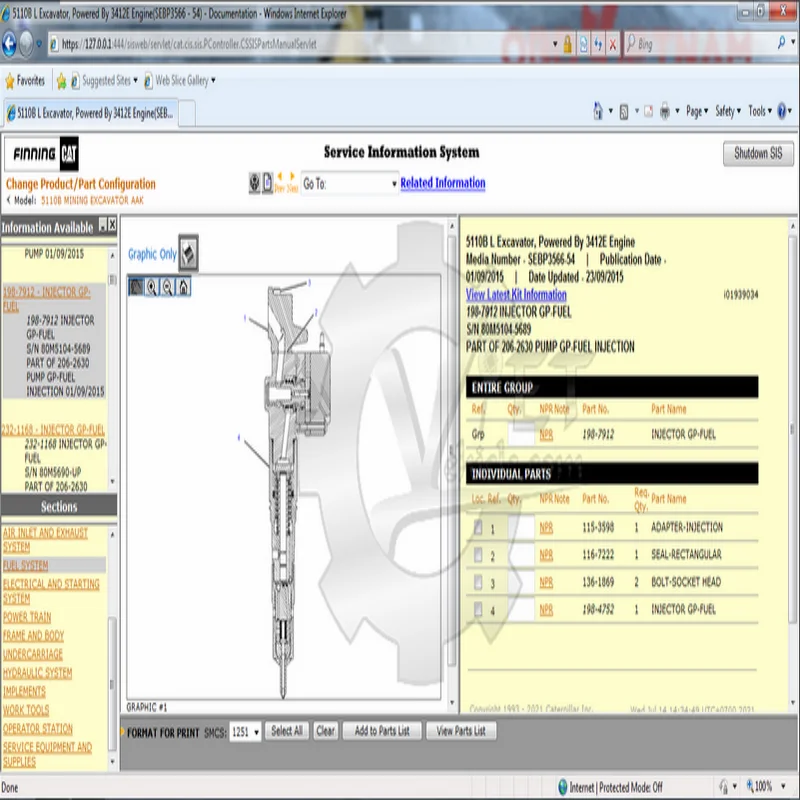800x800 pixels.
Task: Open the HYDRAULIC SYSTEM section
Action: tap(37, 673)
